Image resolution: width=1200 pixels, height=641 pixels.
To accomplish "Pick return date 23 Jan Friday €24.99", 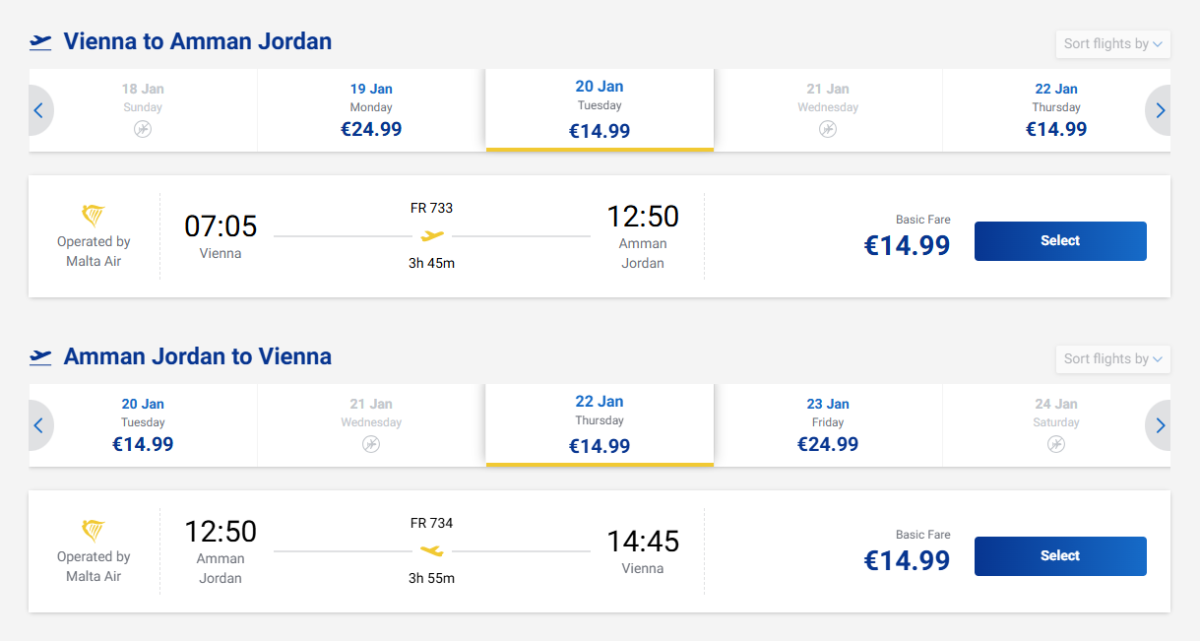I will 827,425.
